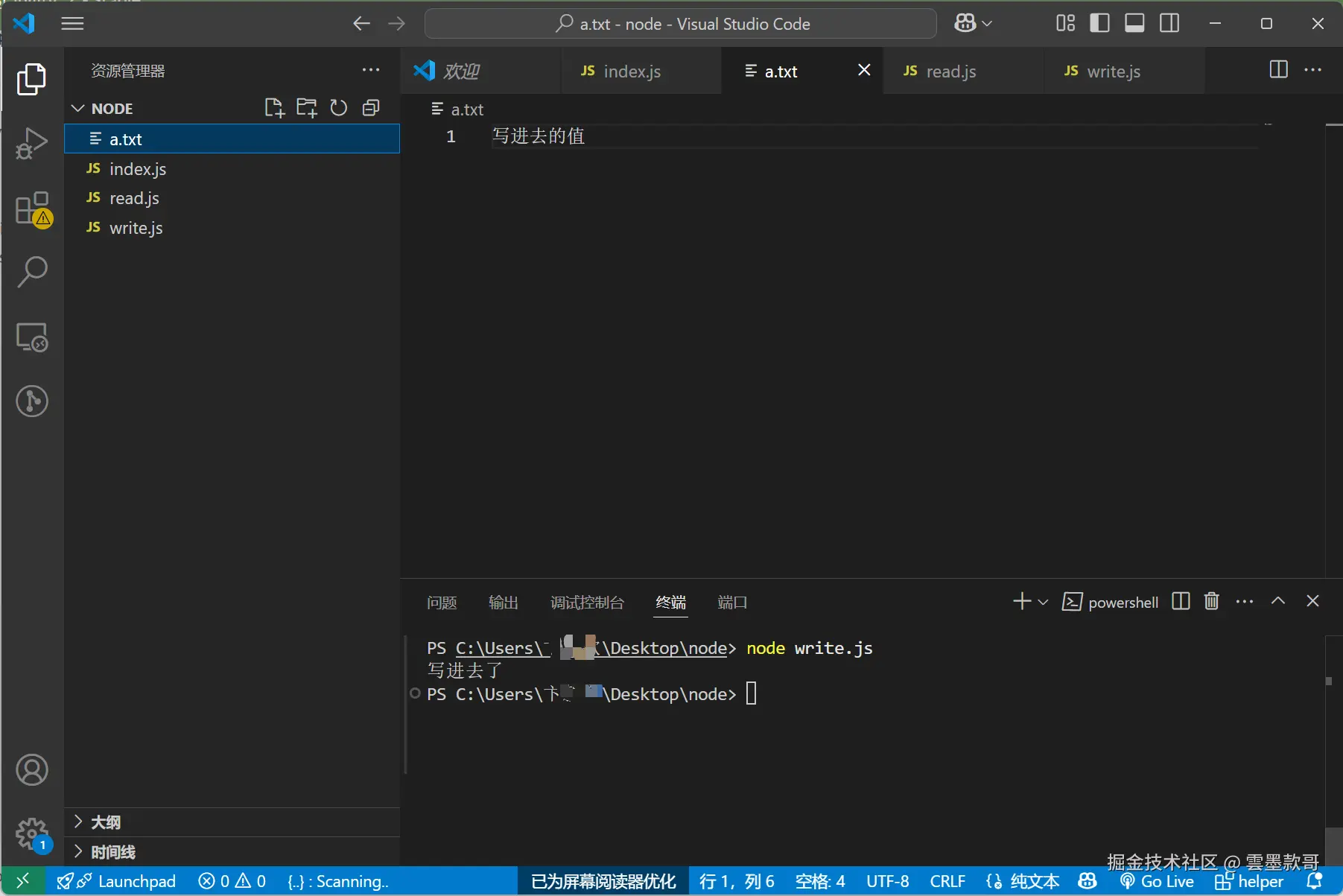This screenshot has width=1343, height=896.
Task: Collapse all folders in explorer
Action: point(371,108)
